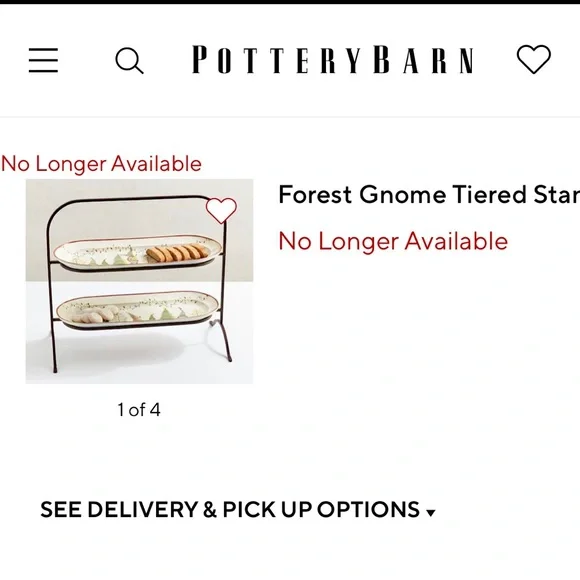Open the hamburger navigation menu
Image resolution: width=580 pixels, height=580 pixels.
pyautogui.click(x=44, y=60)
